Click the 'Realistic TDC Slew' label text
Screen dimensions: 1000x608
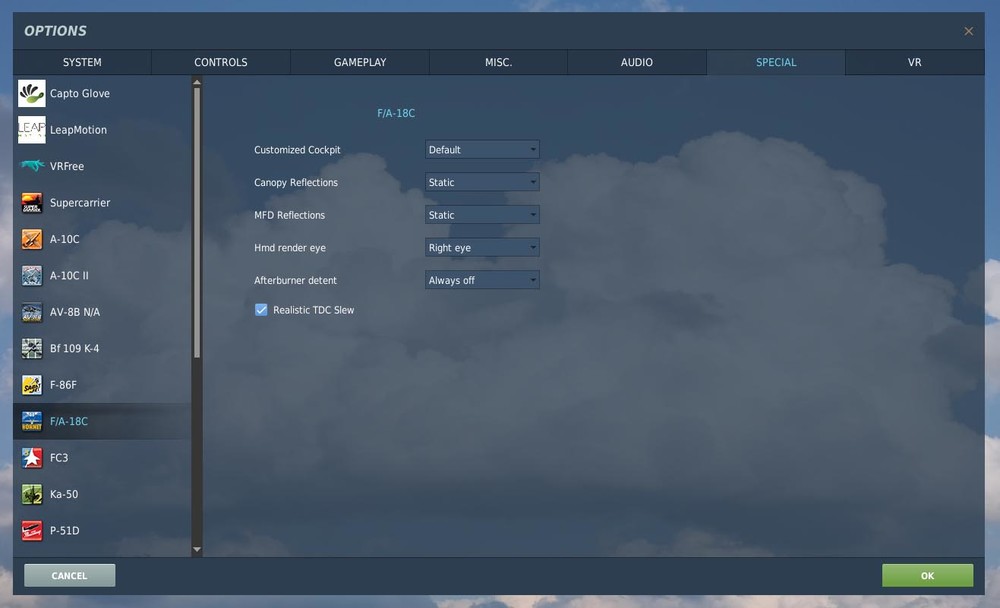click(313, 310)
